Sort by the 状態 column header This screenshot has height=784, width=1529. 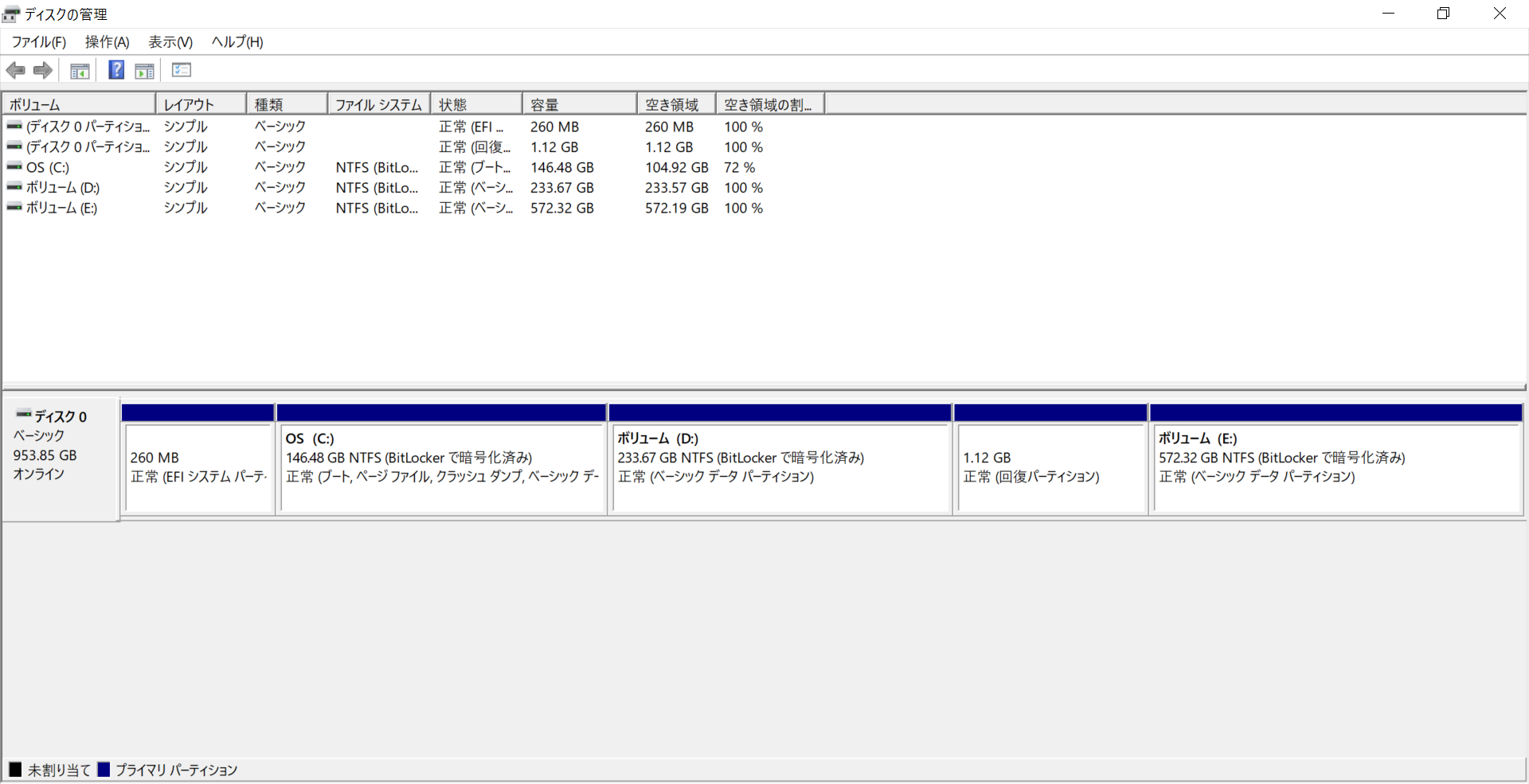click(476, 104)
